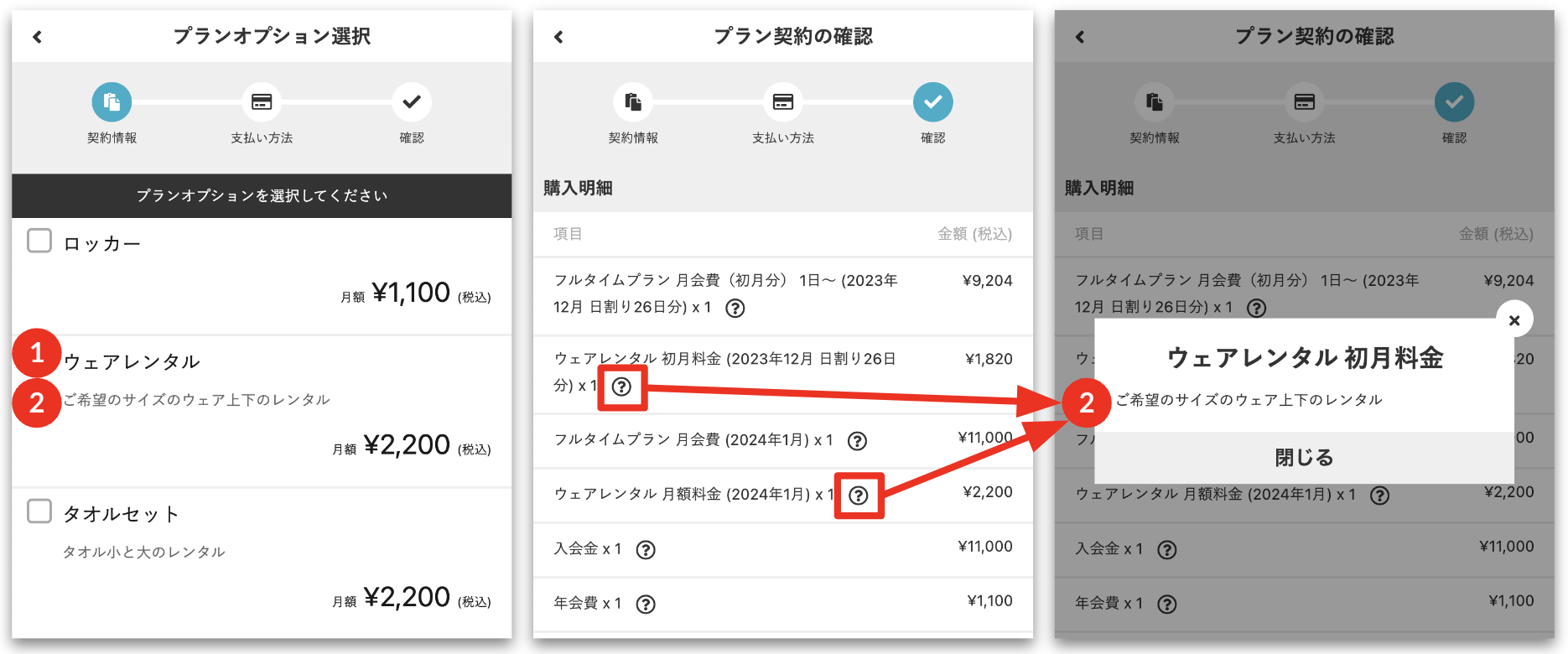Viewport: 1568px width, 654px height.
Task: Click 入会金 help icon on dimmed right screen
Action: point(1166,550)
